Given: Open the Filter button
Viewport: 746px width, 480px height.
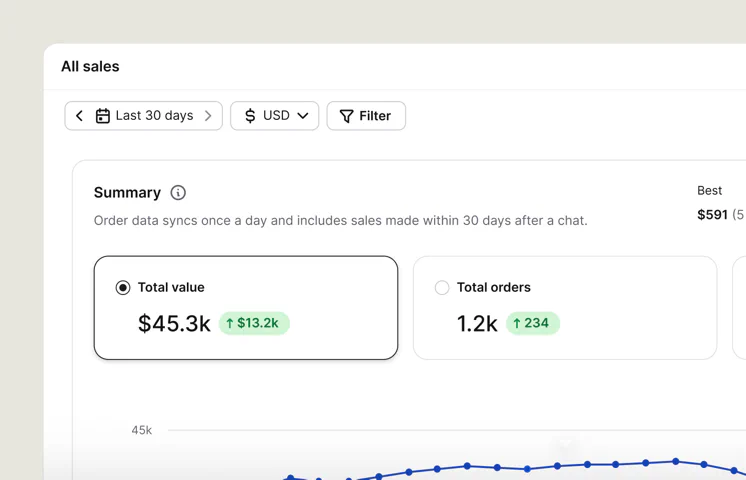Looking at the screenshot, I should tap(366, 116).
